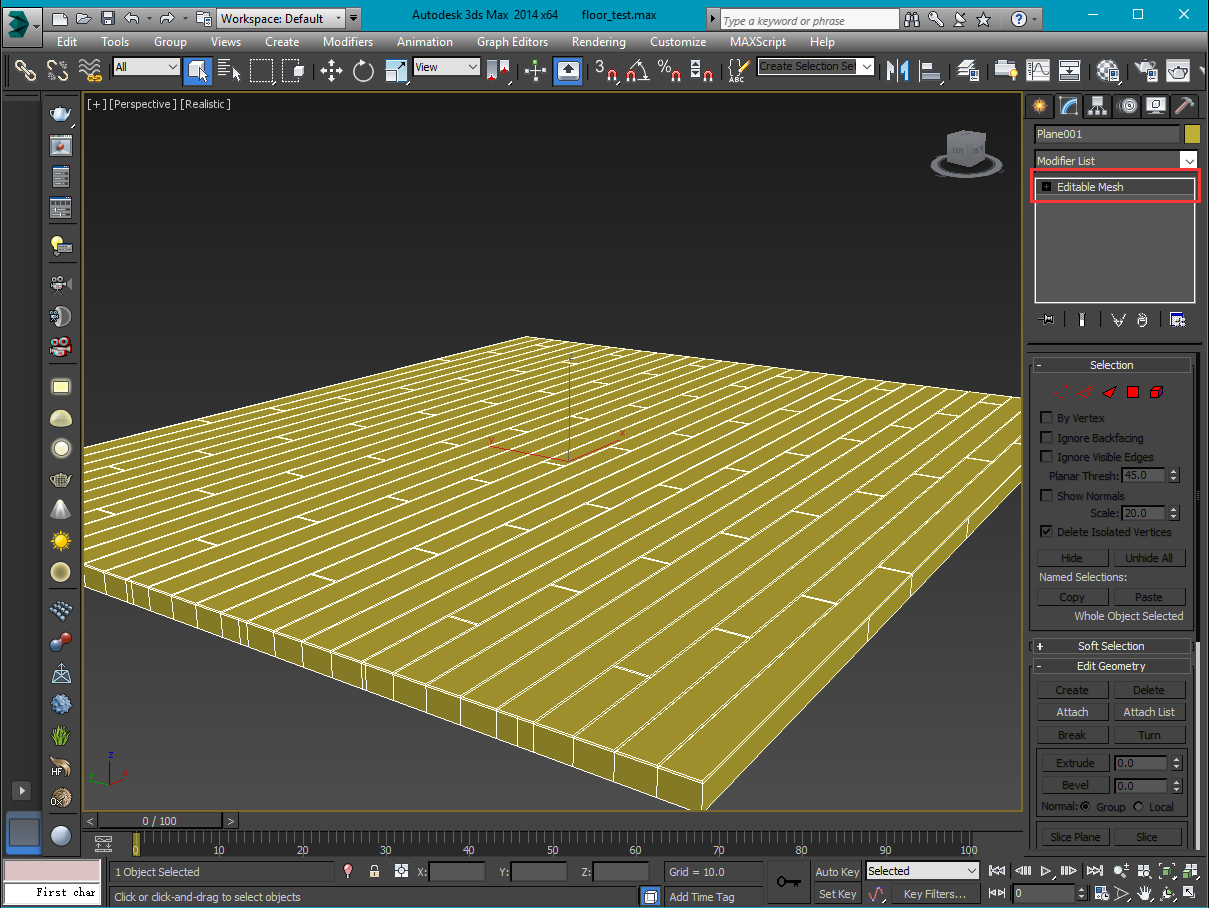Image resolution: width=1209 pixels, height=908 pixels.
Task: Click the Pan View hand icon
Action: (x=1144, y=894)
